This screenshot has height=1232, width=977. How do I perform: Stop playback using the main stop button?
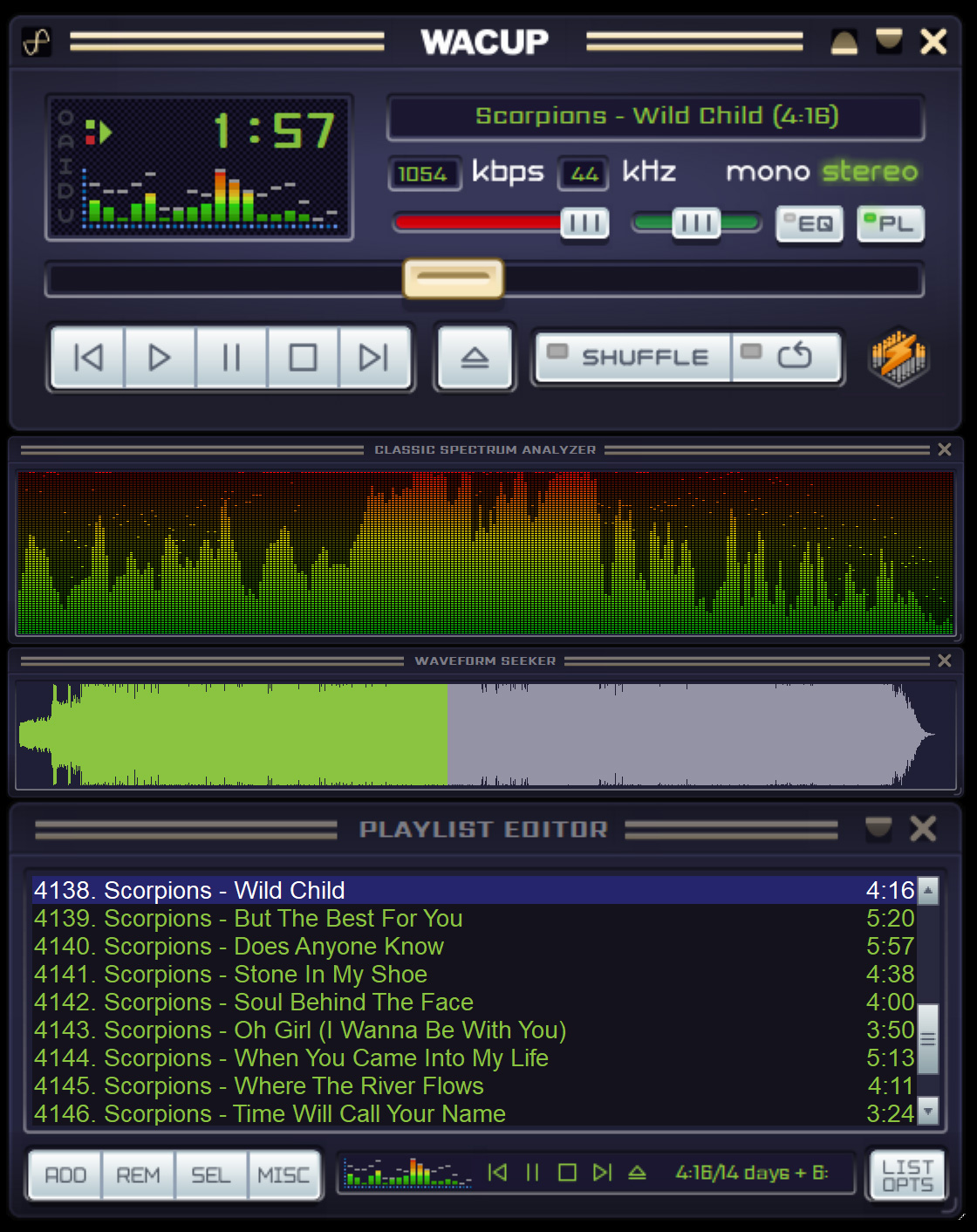coord(303,358)
